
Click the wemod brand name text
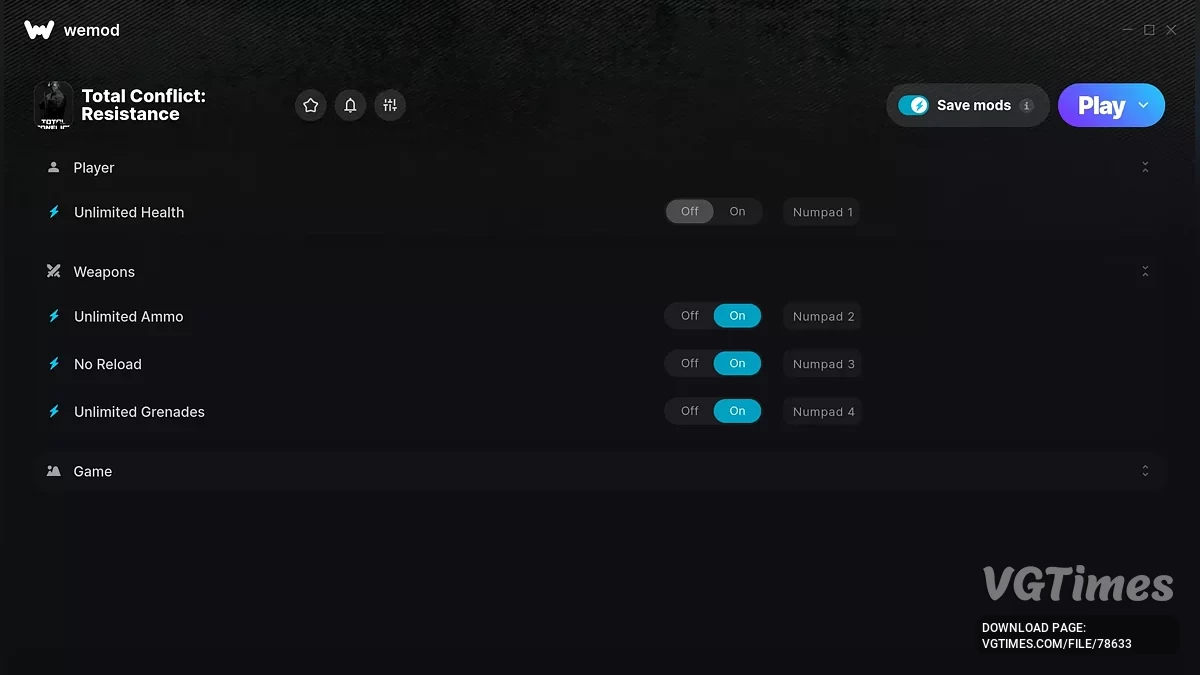click(x=91, y=30)
